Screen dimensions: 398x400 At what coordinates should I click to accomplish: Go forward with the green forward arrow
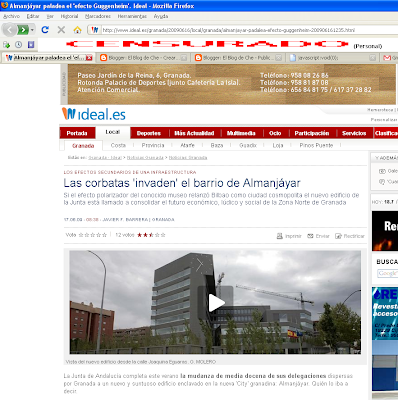pyautogui.click(x=23, y=30)
